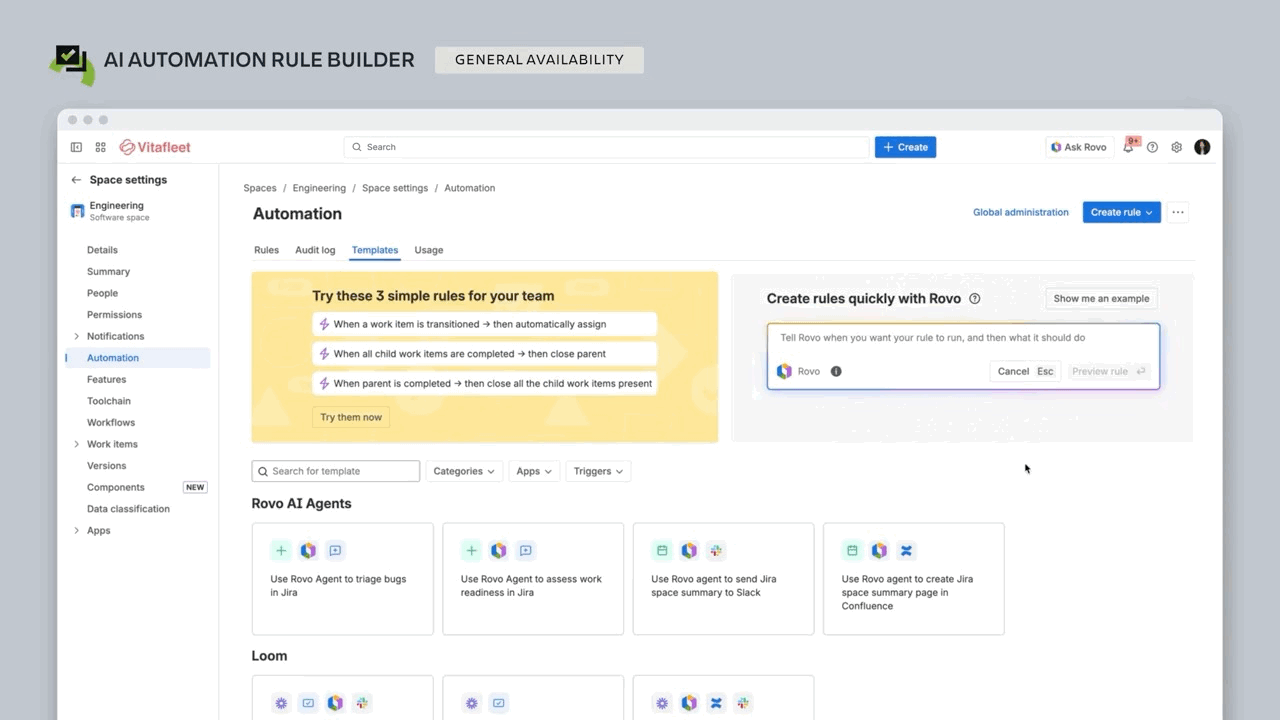Open the Categories dropdown

[x=464, y=471]
